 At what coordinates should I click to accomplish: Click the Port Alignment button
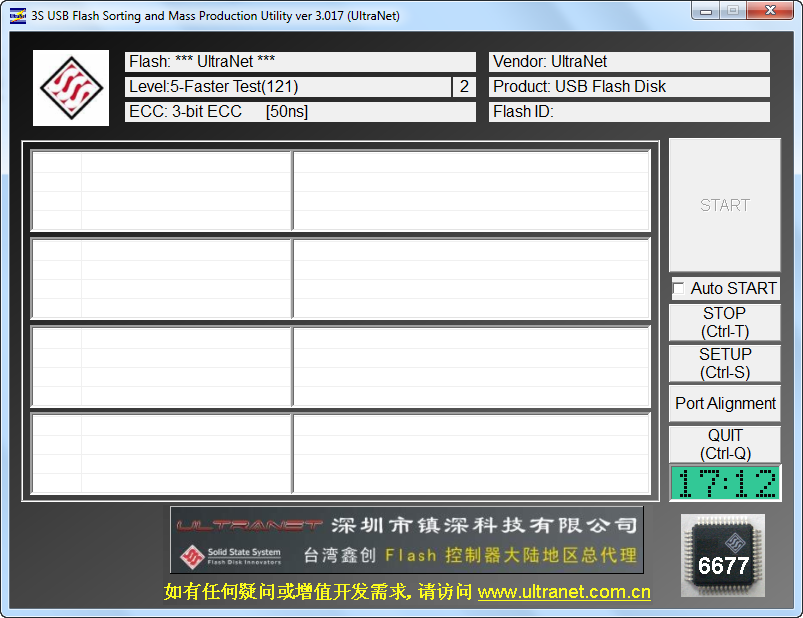coord(725,403)
